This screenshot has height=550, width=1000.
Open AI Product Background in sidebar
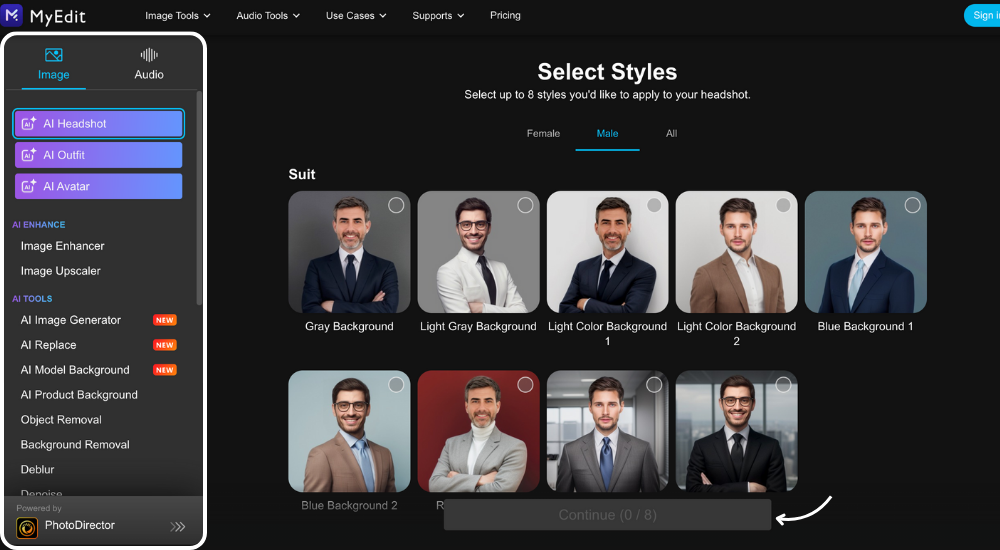(79, 395)
